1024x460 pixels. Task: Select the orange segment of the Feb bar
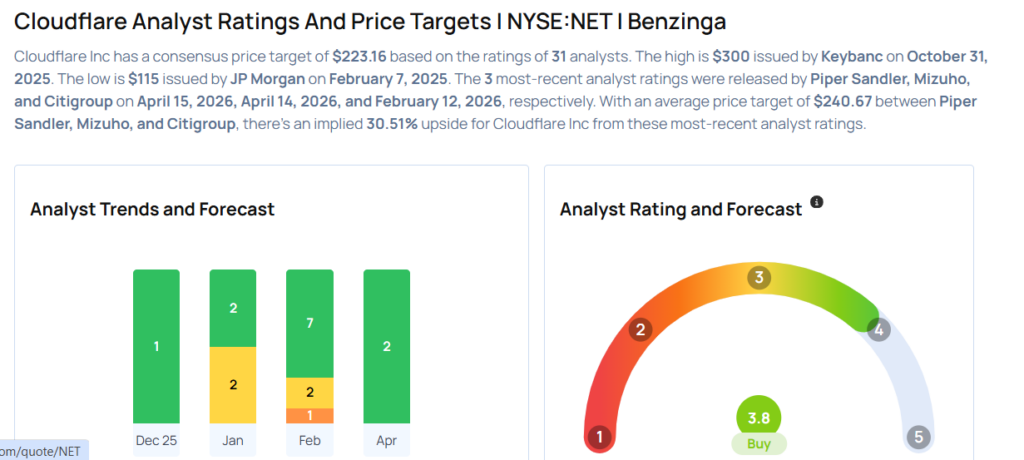pyautogui.click(x=309, y=415)
